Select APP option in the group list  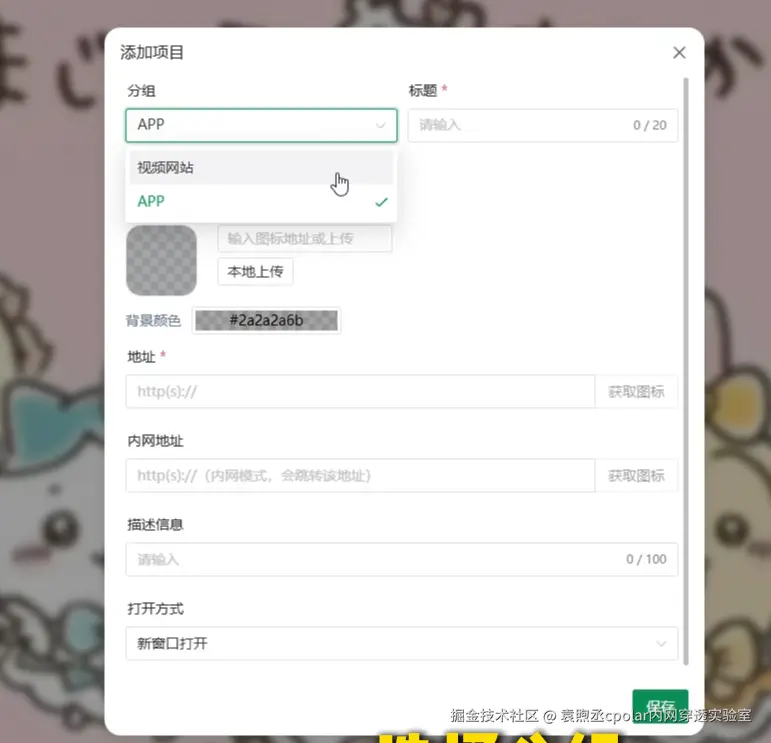click(x=261, y=202)
